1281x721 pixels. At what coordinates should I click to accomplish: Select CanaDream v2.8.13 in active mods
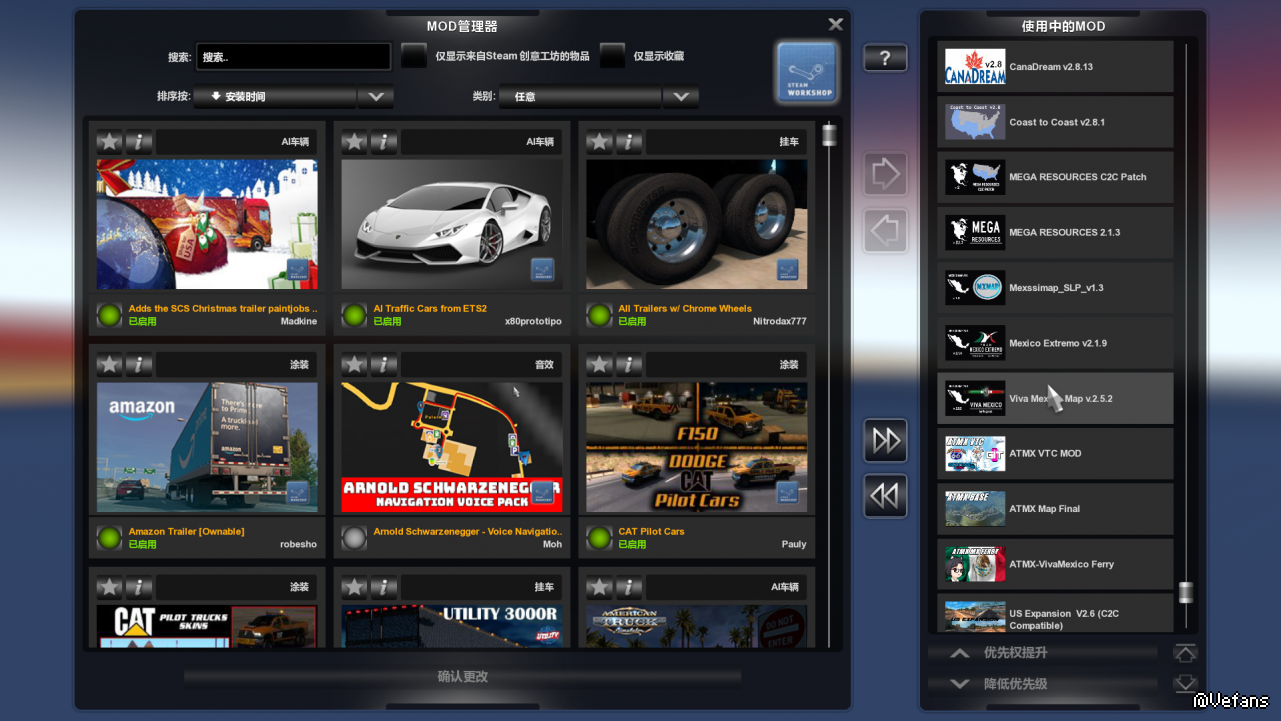[1055, 67]
